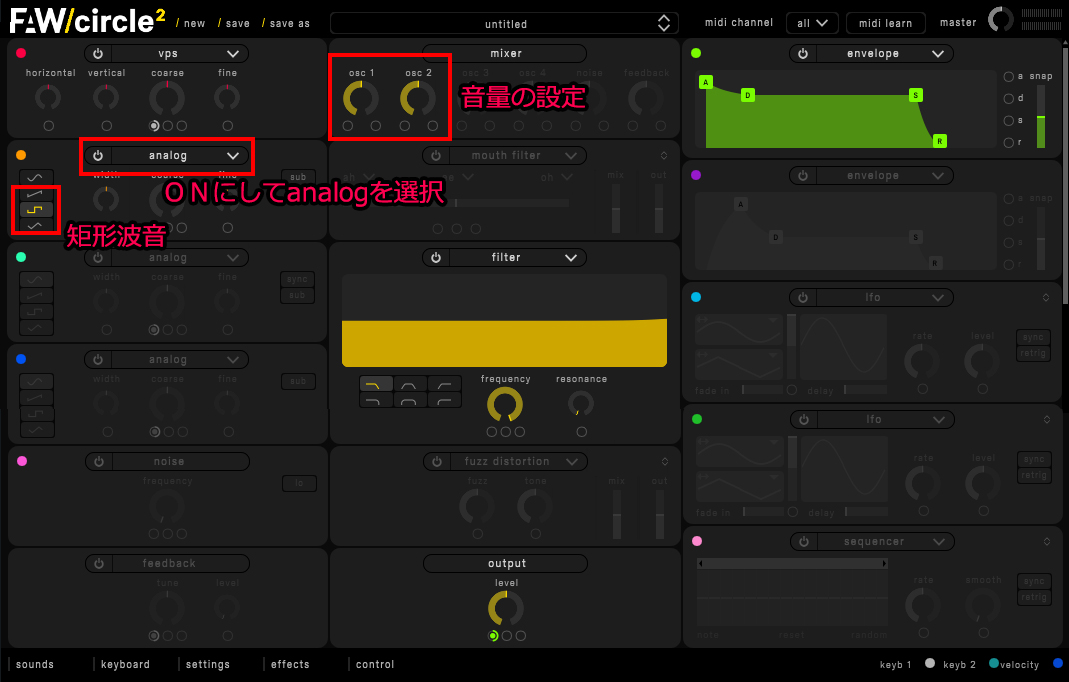Viewport: 1069px width, 682px height.
Task: Click the blue modulation source dot on oscillator 4
Action: (x=21, y=359)
